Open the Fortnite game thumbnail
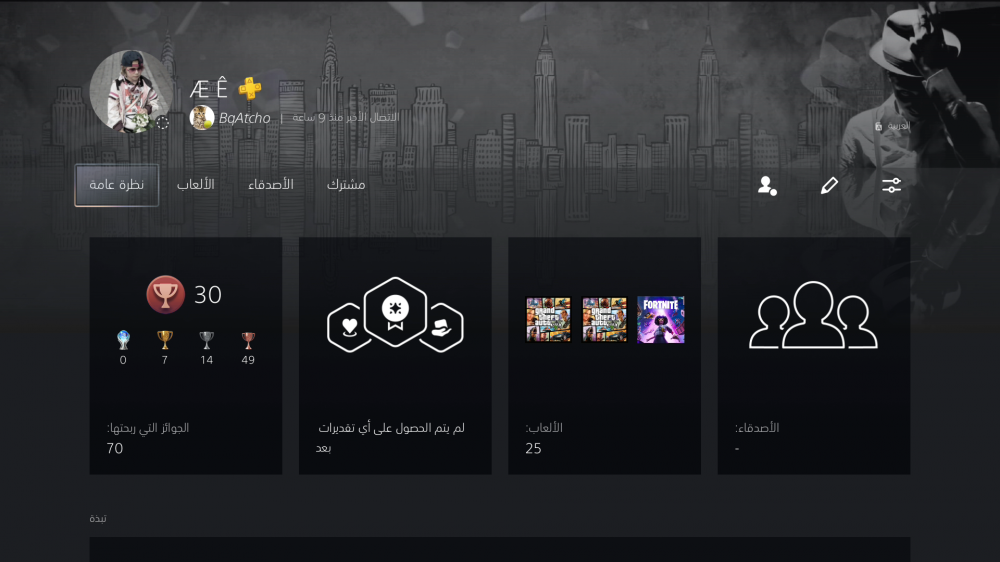This screenshot has width=1000, height=562. 661,320
